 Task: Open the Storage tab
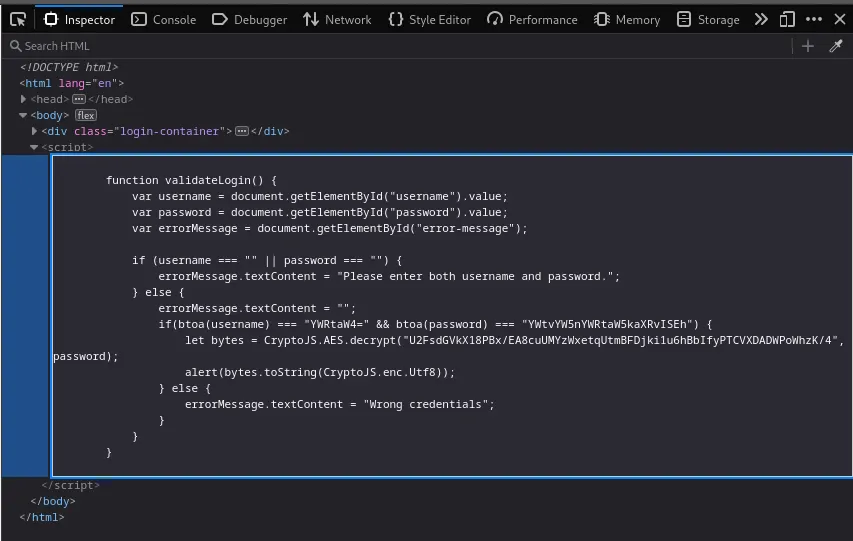coord(708,20)
